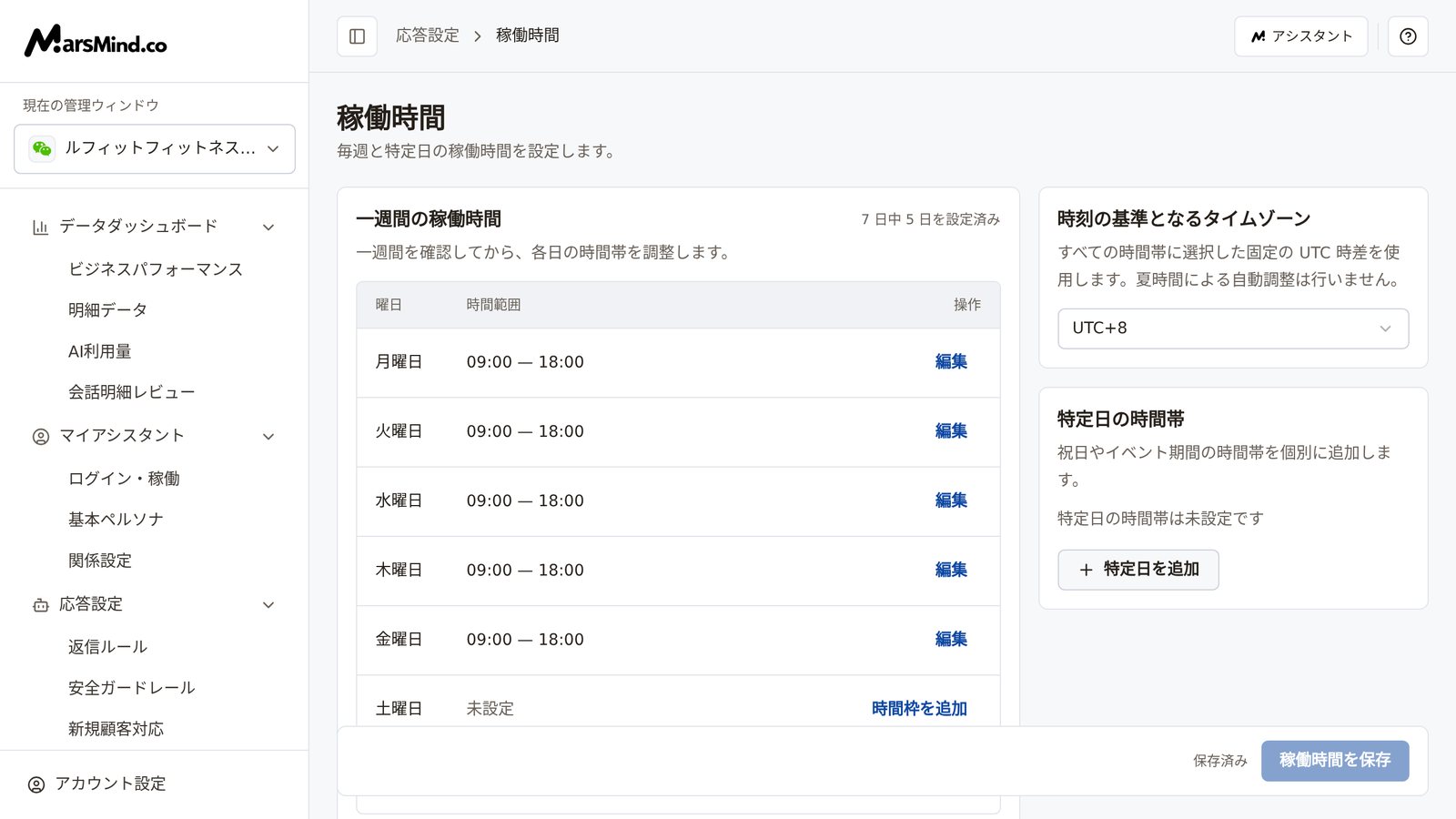Viewport: 1456px width, 819px height.
Task: Click the アカウント設定 user icon
Action: click(36, 784)
